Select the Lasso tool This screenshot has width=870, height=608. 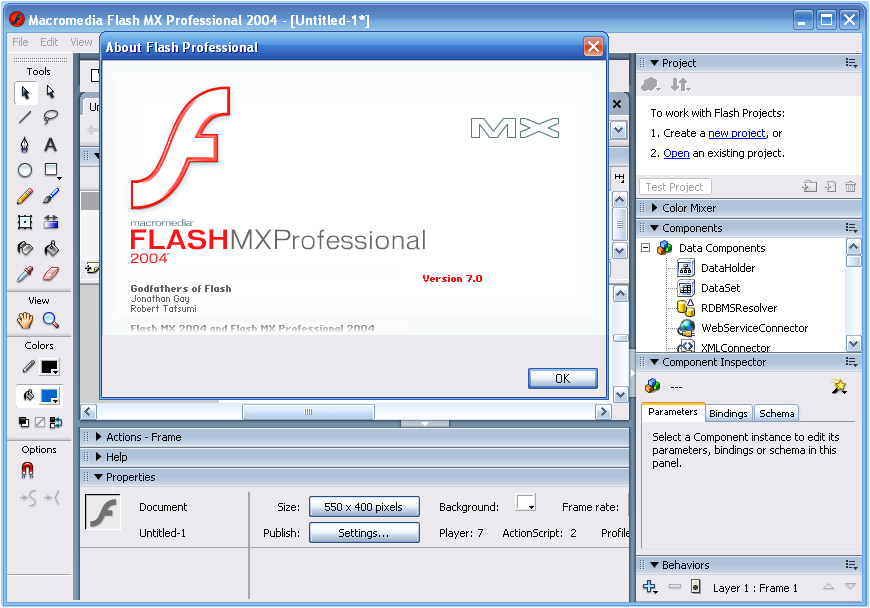click(x=51, y=118)
